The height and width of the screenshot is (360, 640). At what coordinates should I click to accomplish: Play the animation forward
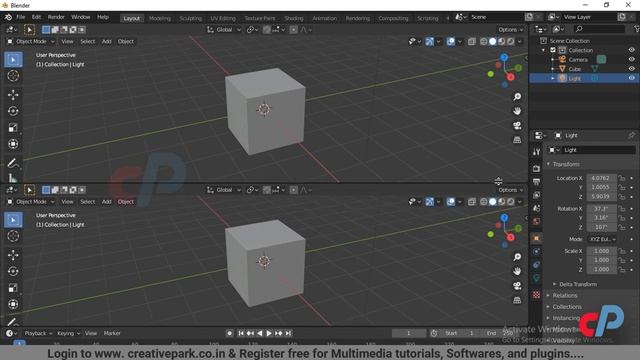click(269, 333)
